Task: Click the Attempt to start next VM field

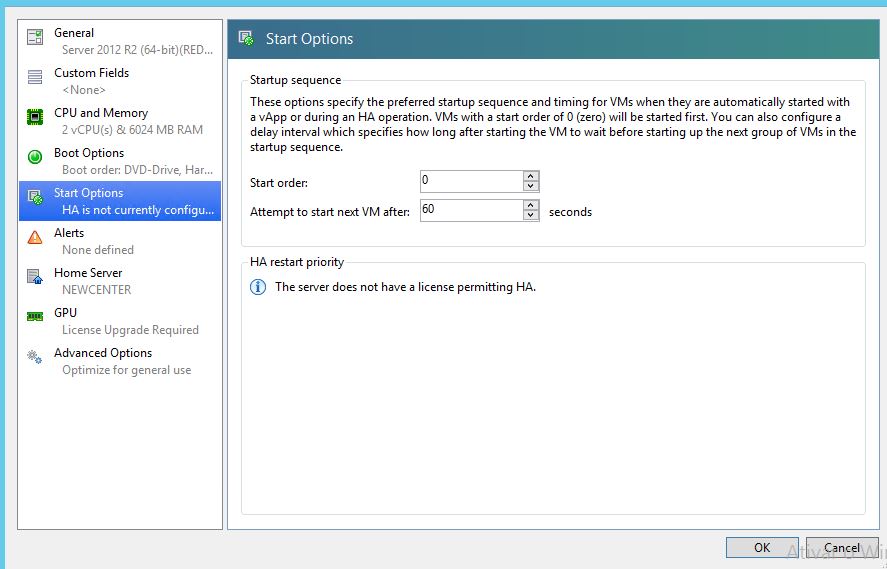Action: (470, 211)
